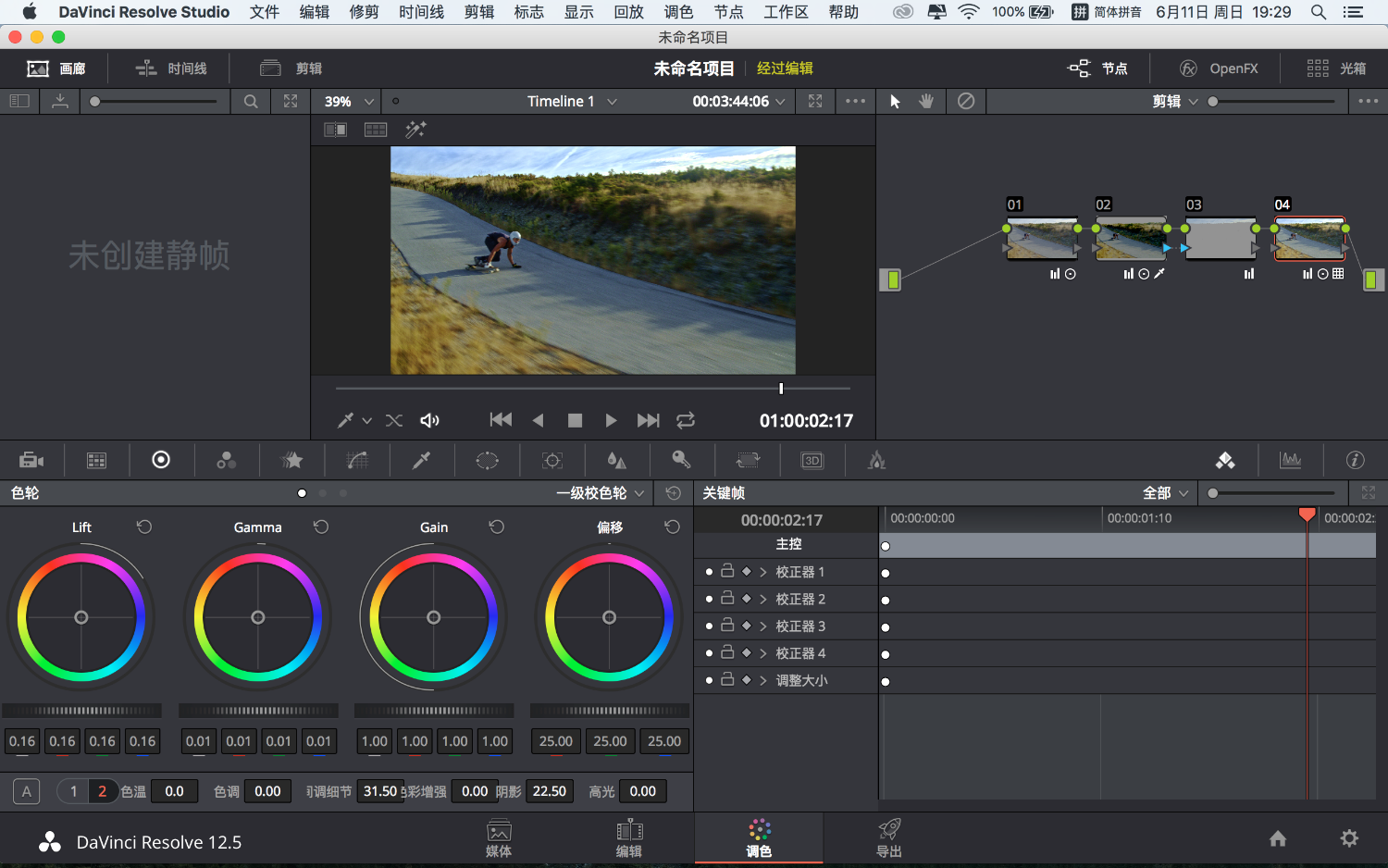This screenshot has width=1388, height=868.
Task: Open the Tracker palette icon
Action: (552, 460)
